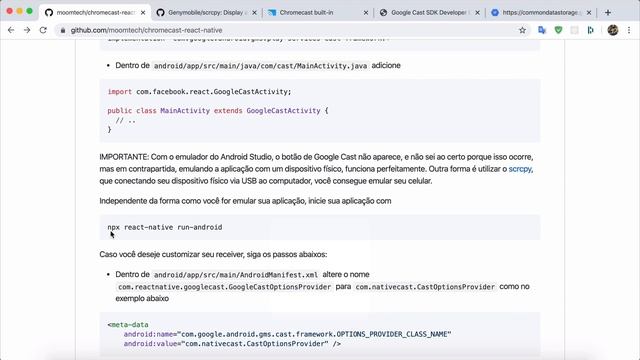Image resolution: width=640 pixels, height=360 pixels.
Task: Open the green shield extension
Action: [558, 30]
